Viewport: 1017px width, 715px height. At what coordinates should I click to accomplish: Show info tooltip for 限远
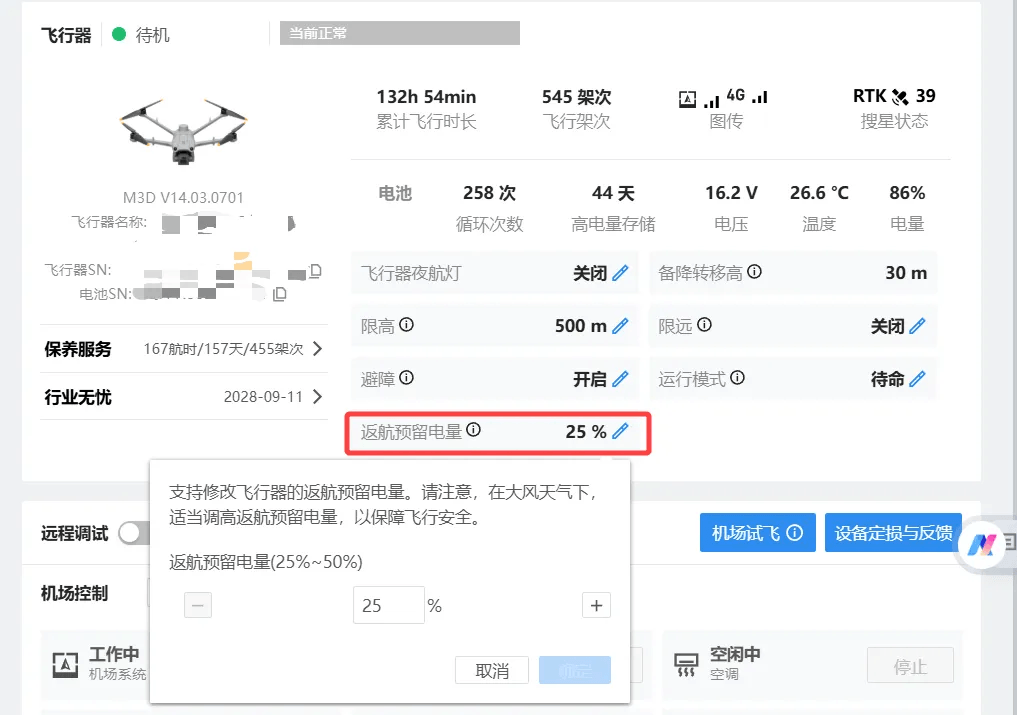click(704, 324)
